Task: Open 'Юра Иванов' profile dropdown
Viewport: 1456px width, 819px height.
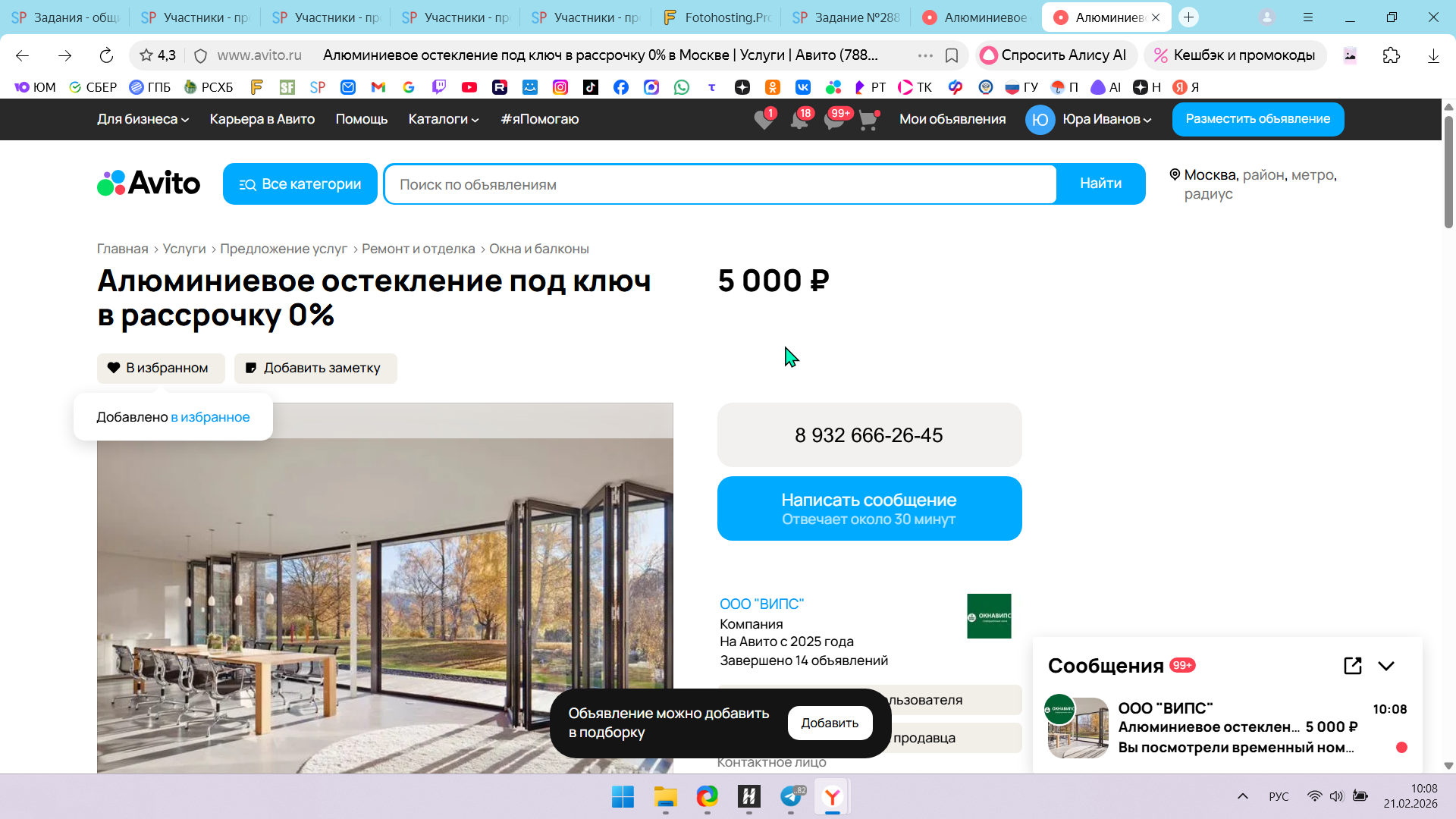Action: (1106, 119)
